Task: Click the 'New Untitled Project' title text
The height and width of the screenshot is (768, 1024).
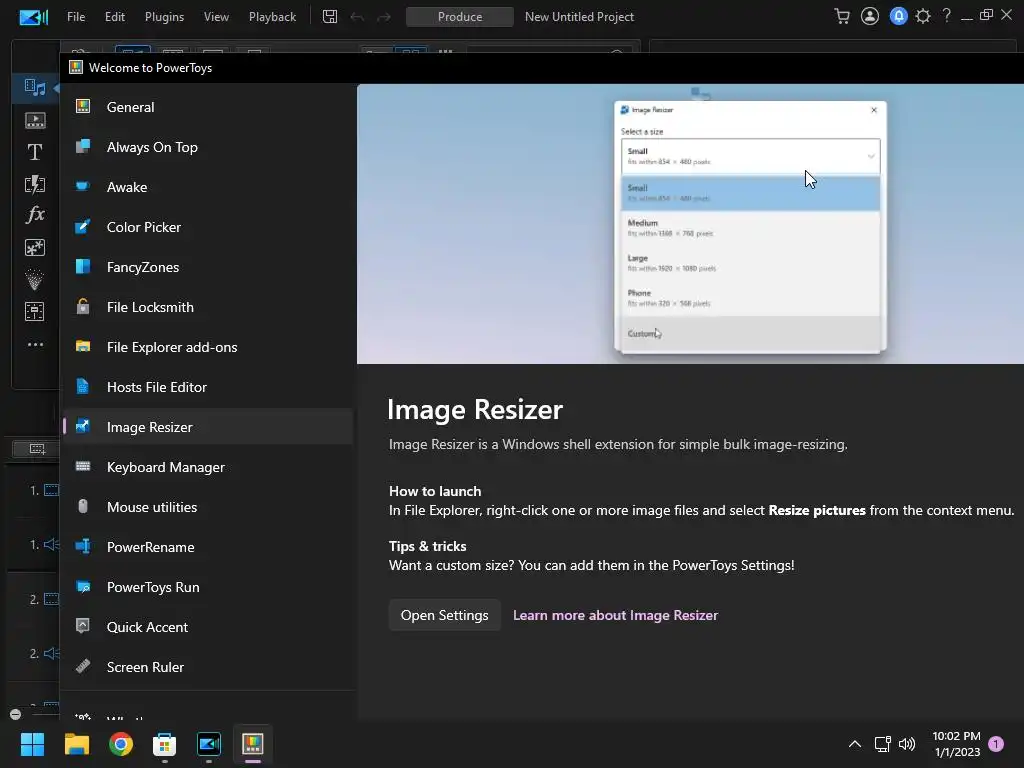Action: 579,17
